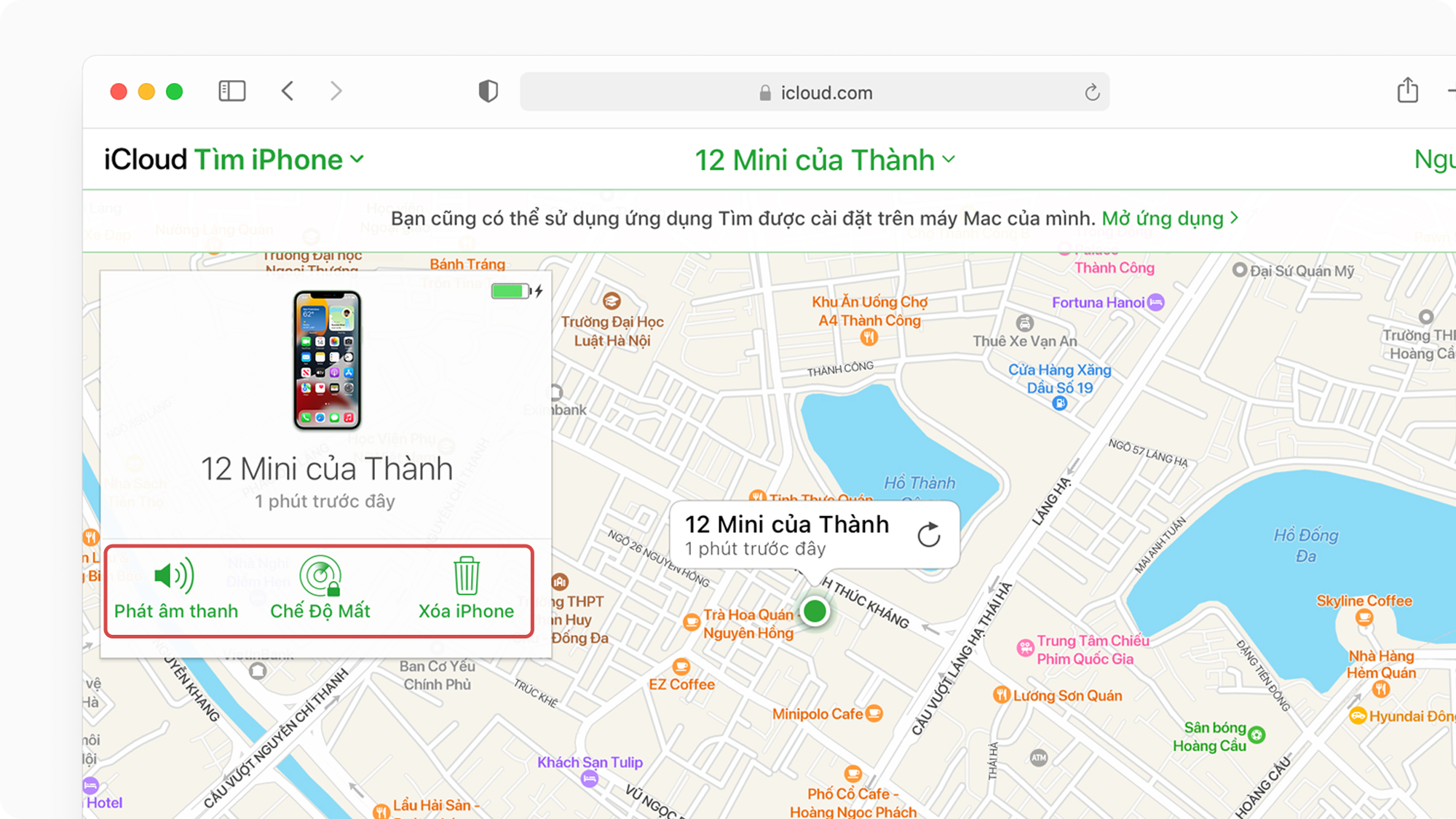Select the Sân bóng Hoàng Cầu pin
Image resolution: width=1456 pixels, height=819 pixels.
(1257, 735)
